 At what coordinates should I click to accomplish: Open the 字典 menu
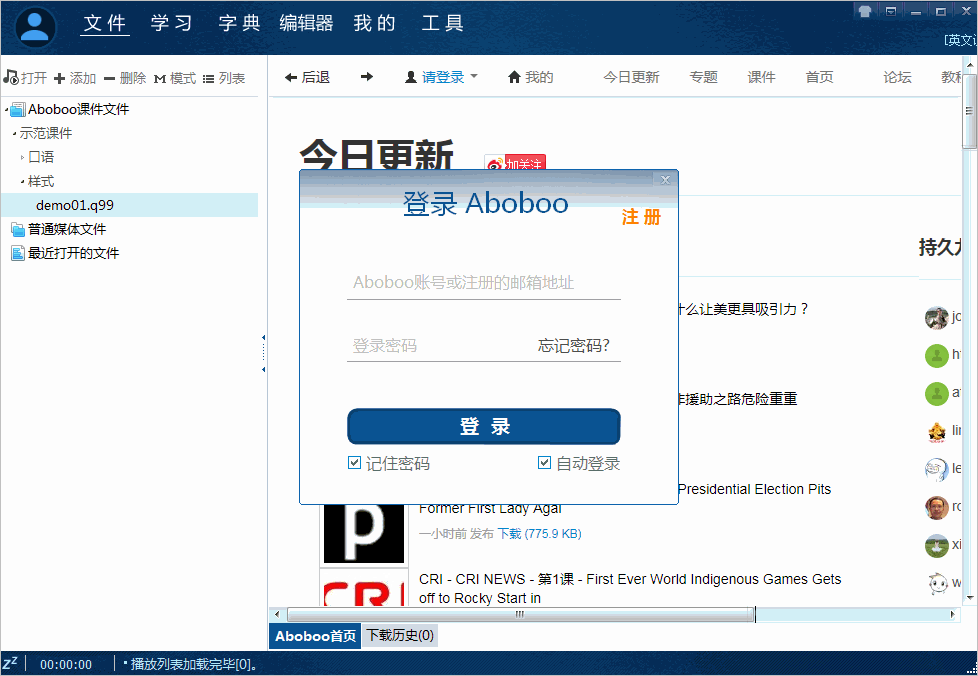tap(240, 23)
